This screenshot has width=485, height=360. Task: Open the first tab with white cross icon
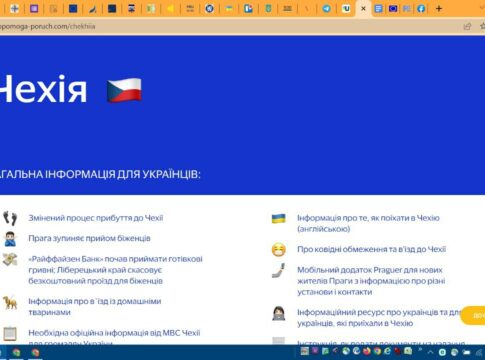pos(14,9)
